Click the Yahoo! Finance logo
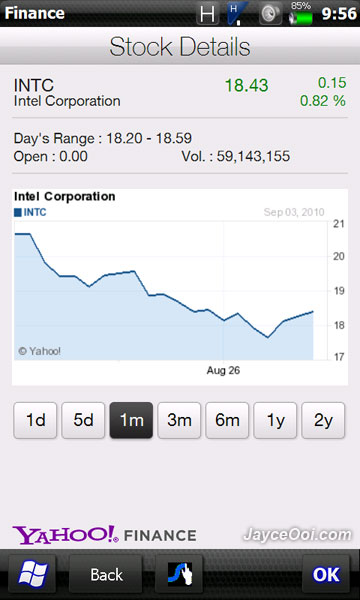 (x=104, y=534)
